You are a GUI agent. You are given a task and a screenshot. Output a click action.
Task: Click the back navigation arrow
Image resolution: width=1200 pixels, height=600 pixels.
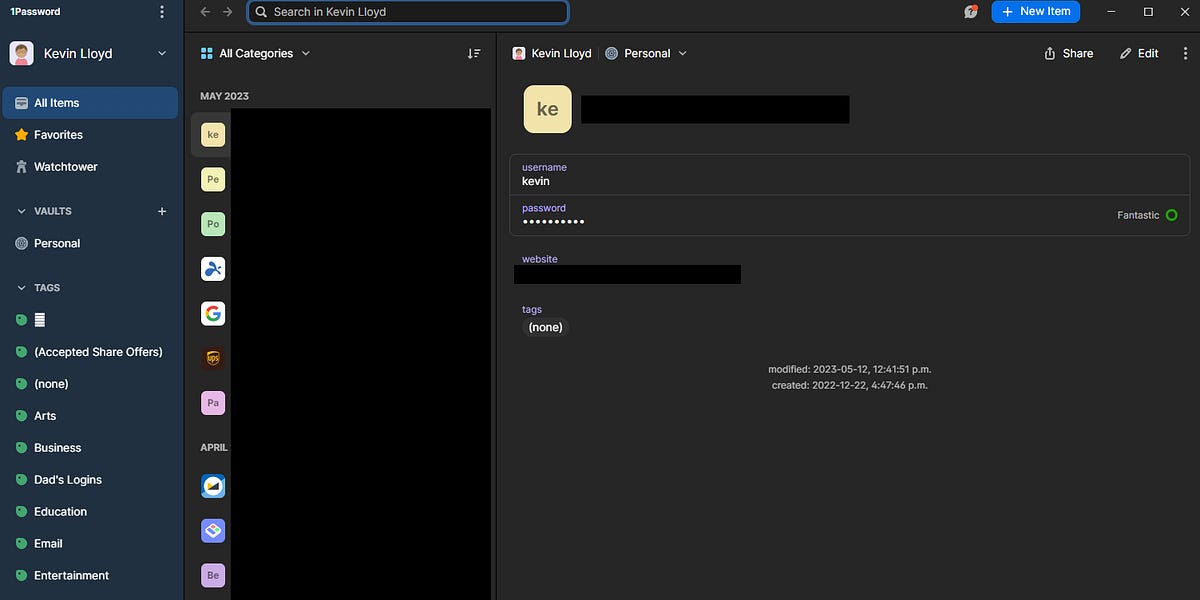[x=204, y=12]
